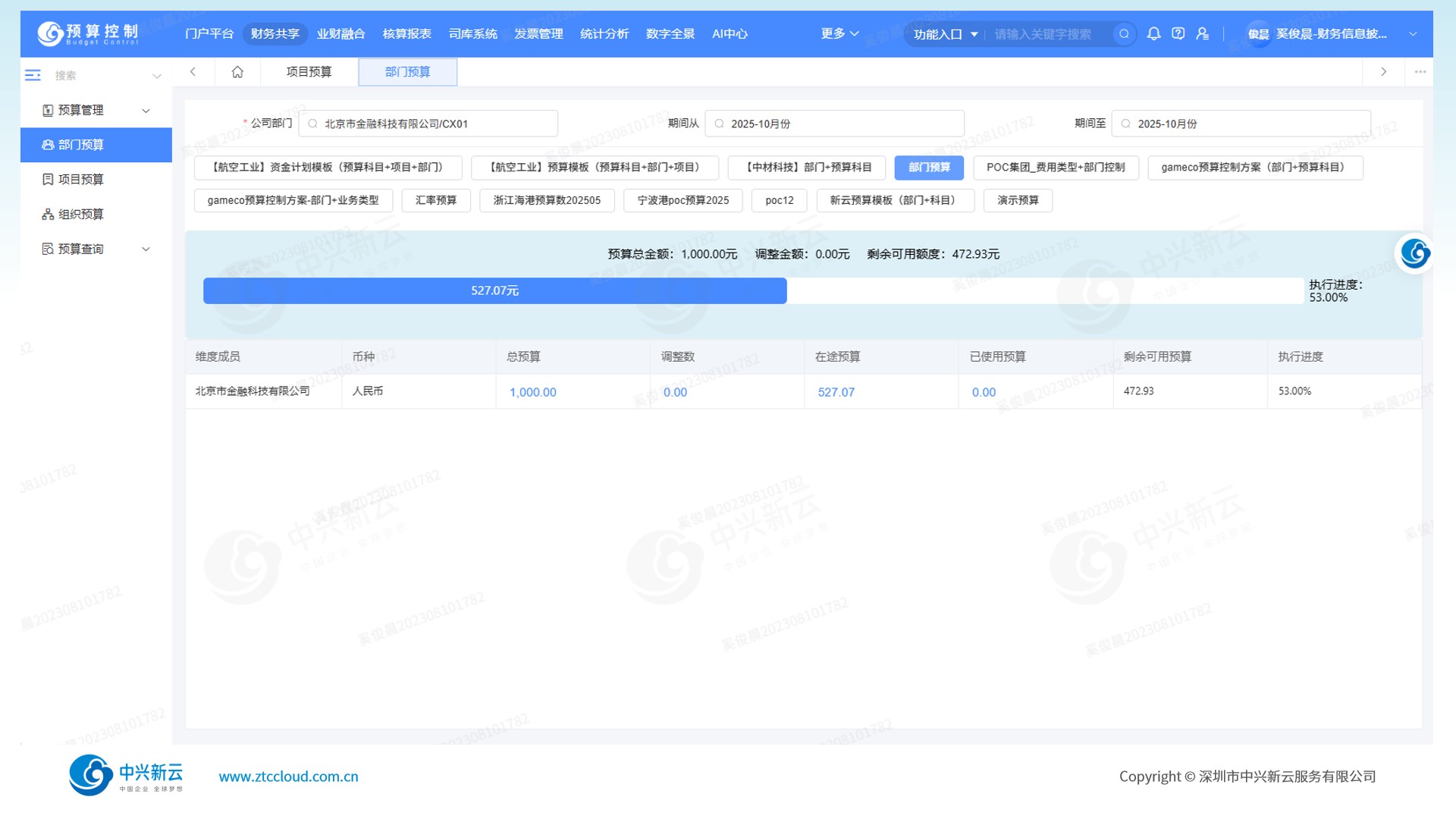Open the 数字全景 menu
This screenshot has width=1456, height=819.
coord(670,33)
